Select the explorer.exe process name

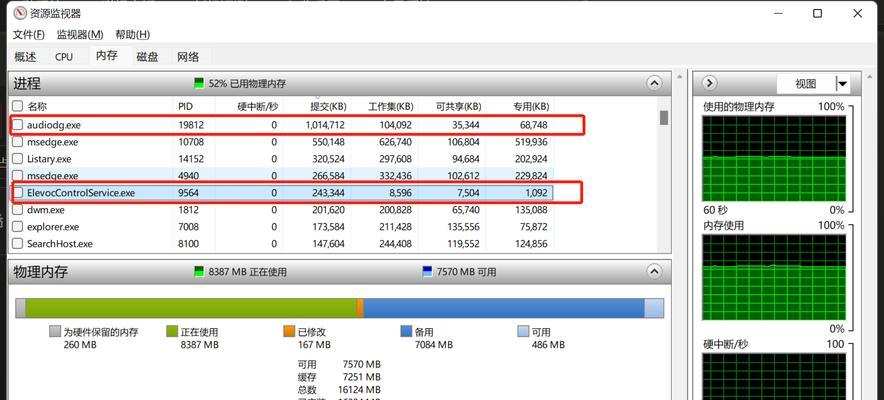point(53,227)
